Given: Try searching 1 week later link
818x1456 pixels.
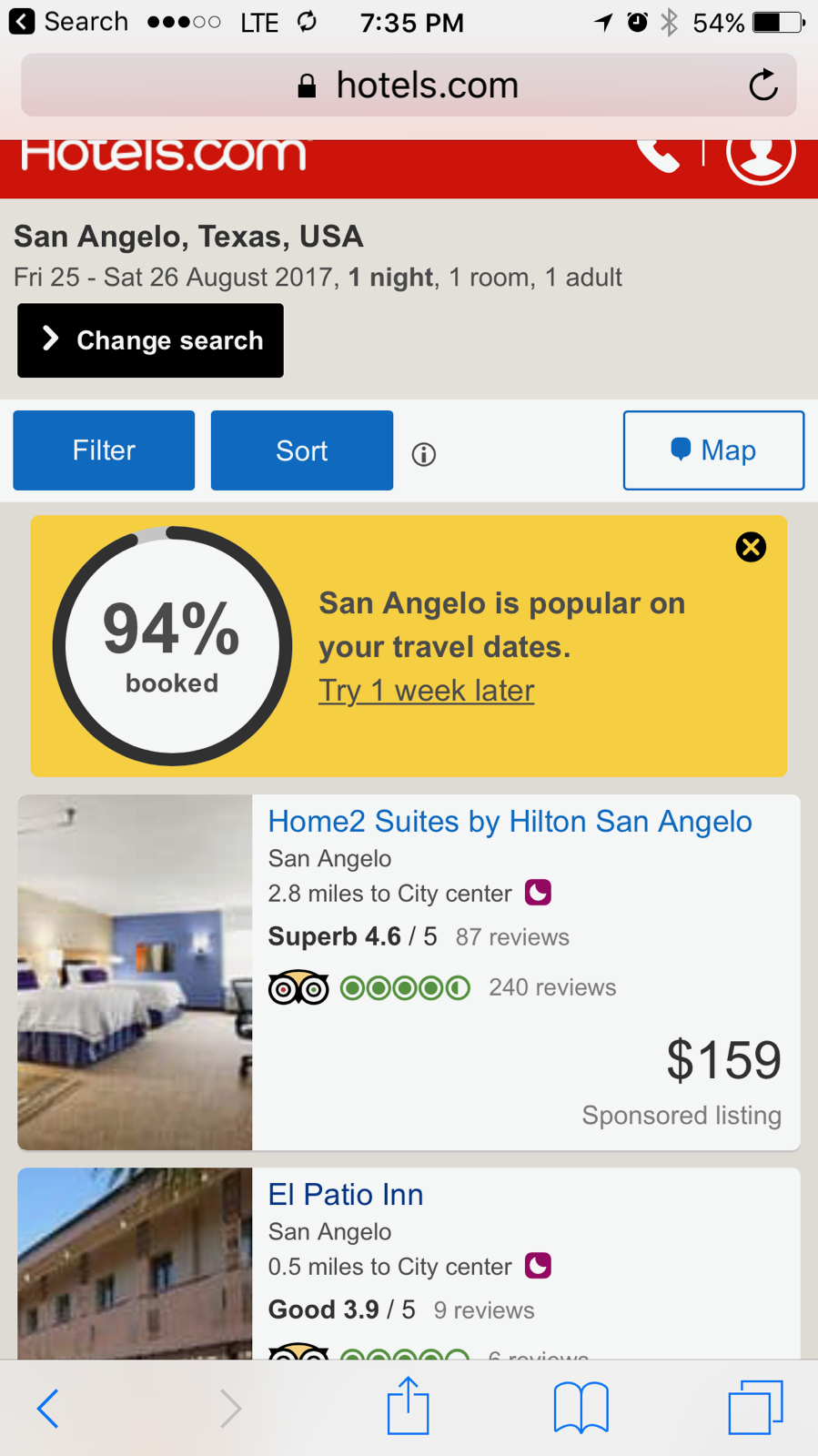Looking at the screenshot, I should pyautogui.click(x=426, y=691).
